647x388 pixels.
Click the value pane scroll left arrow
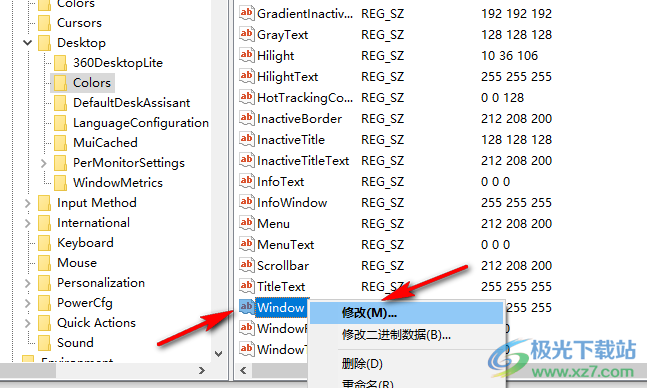243,371
